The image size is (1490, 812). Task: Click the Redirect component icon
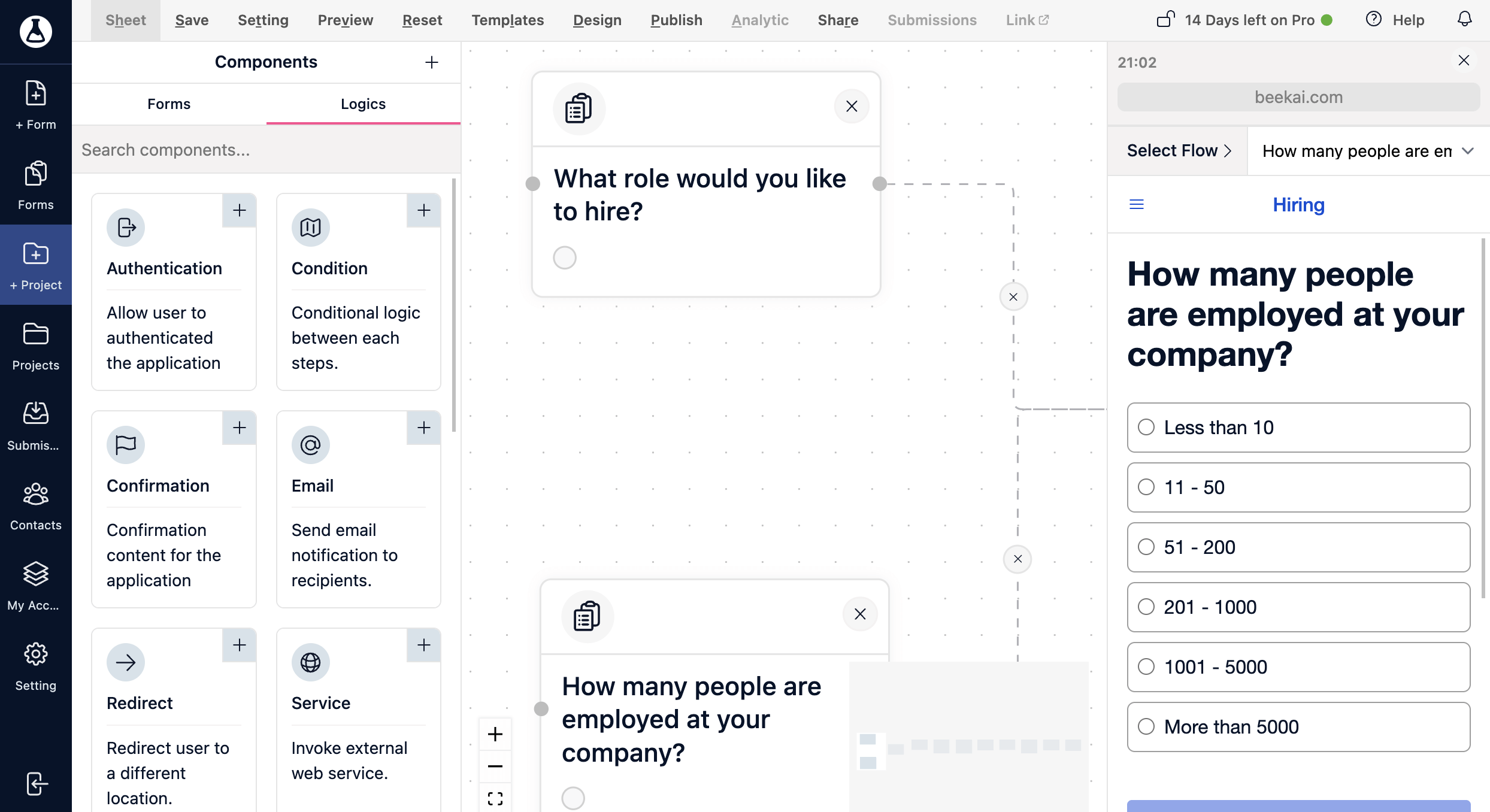(x=125, y=661)
